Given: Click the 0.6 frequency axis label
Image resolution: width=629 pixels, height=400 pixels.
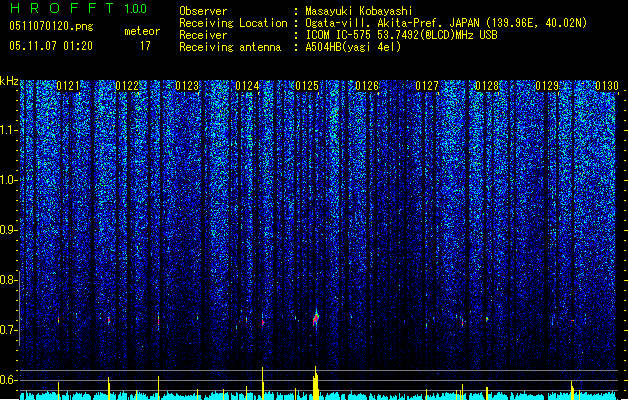Looking at the screenshot, I should (8, 380).
